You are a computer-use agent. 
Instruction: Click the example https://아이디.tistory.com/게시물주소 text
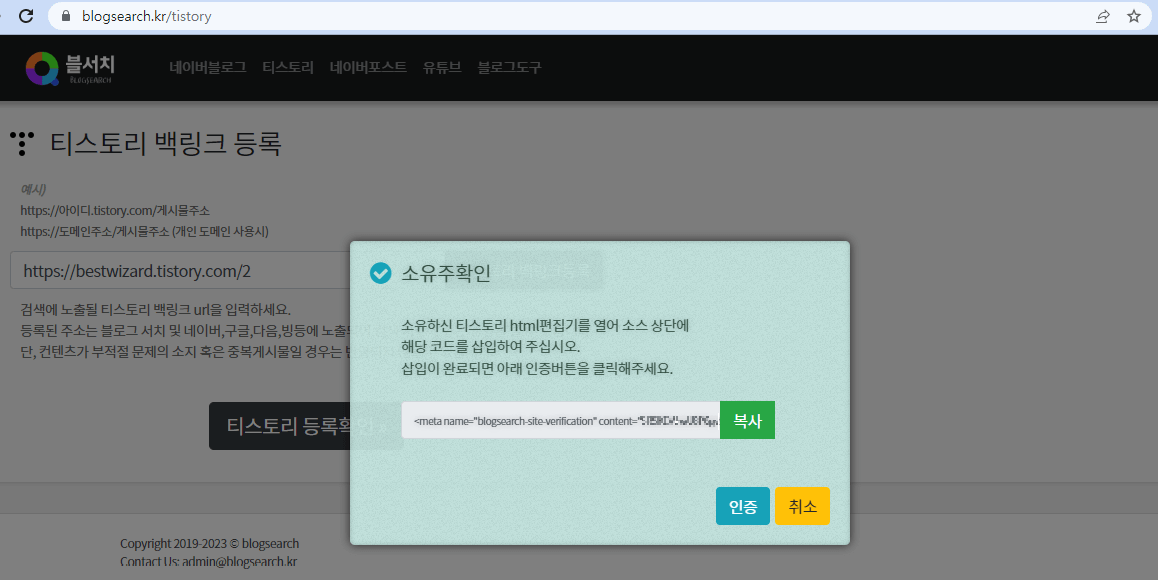point(115,211)
